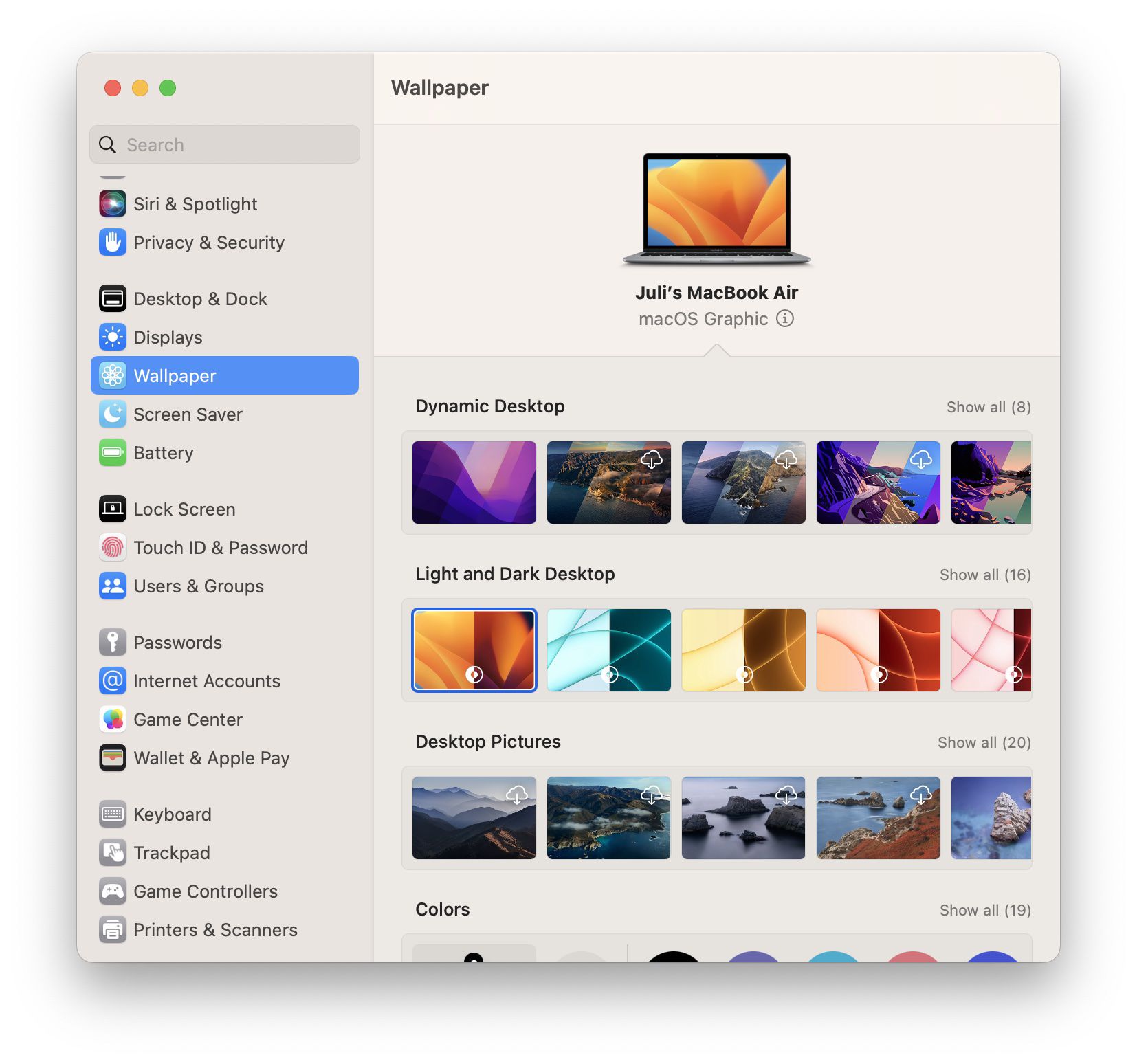
Task: Select the Wallet & Apple Pay icon
Action: [112, 757]
